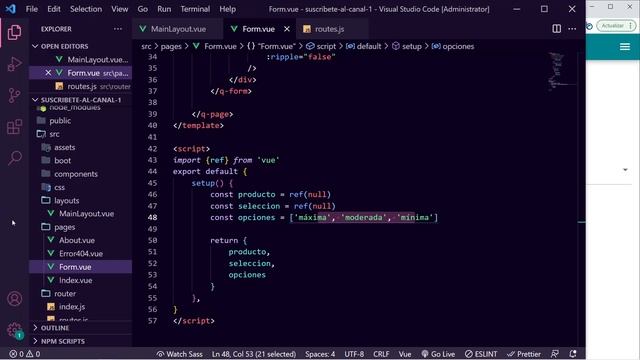The height and width of the screenshot is (360, 640).
Task: Click Prettier status bar item
Action: [524, 354]
